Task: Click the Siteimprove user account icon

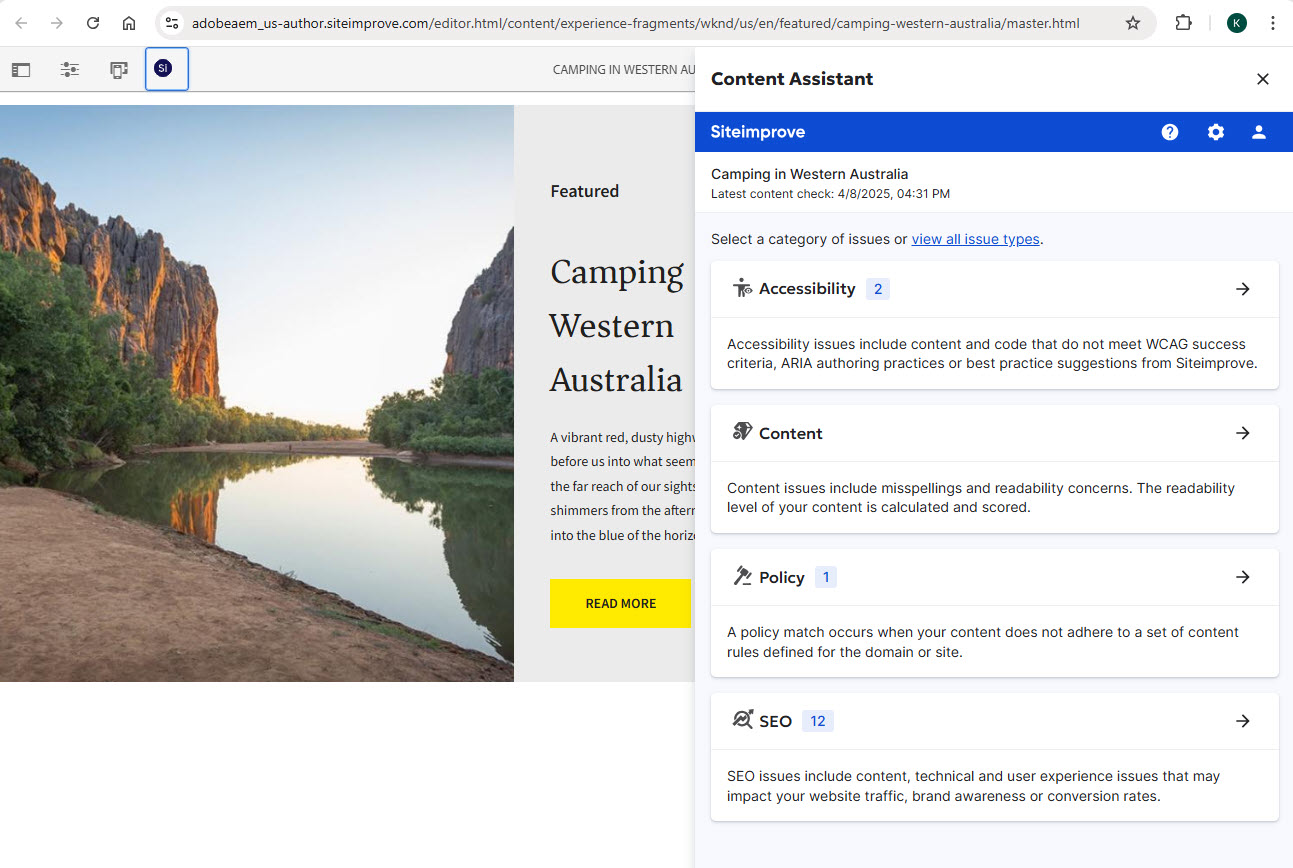Action: [x=1259, y=131]
